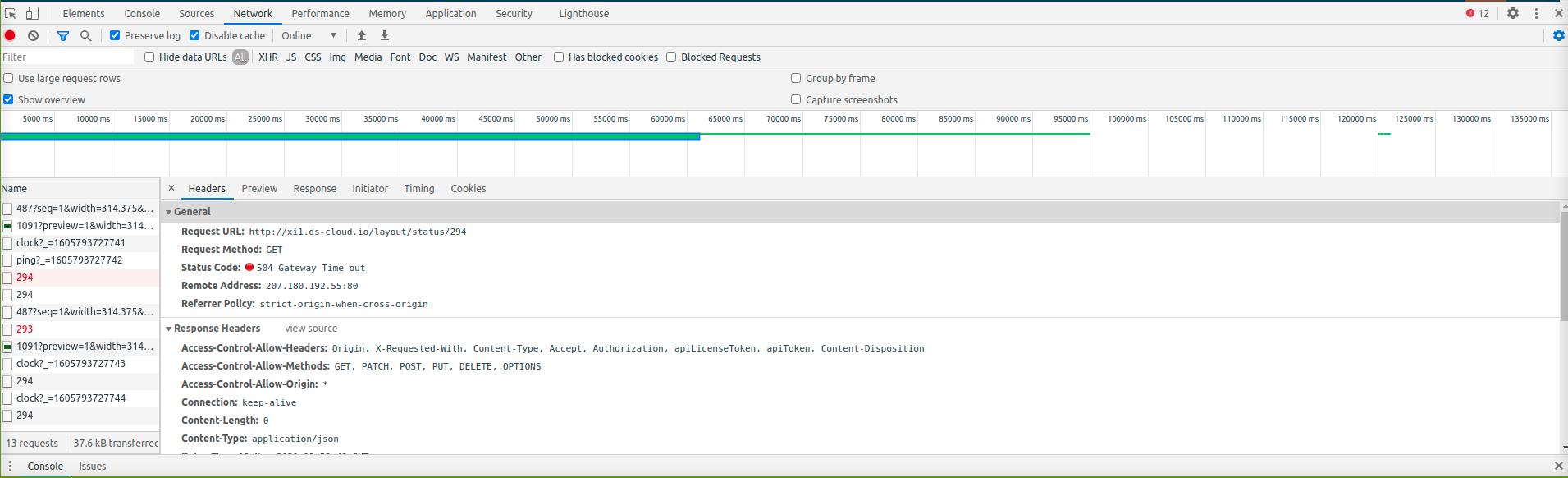This screenshot has width=1568, height=478.
Task: Open the DevTools three-dot menu
Action: pos(1536,13)
